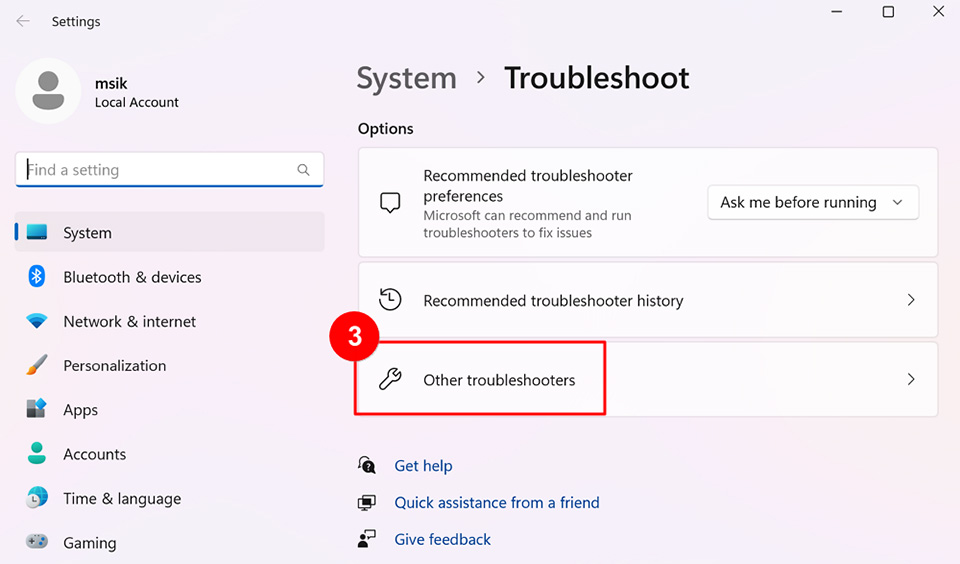Open Accounts settings page

click(170, 454)
